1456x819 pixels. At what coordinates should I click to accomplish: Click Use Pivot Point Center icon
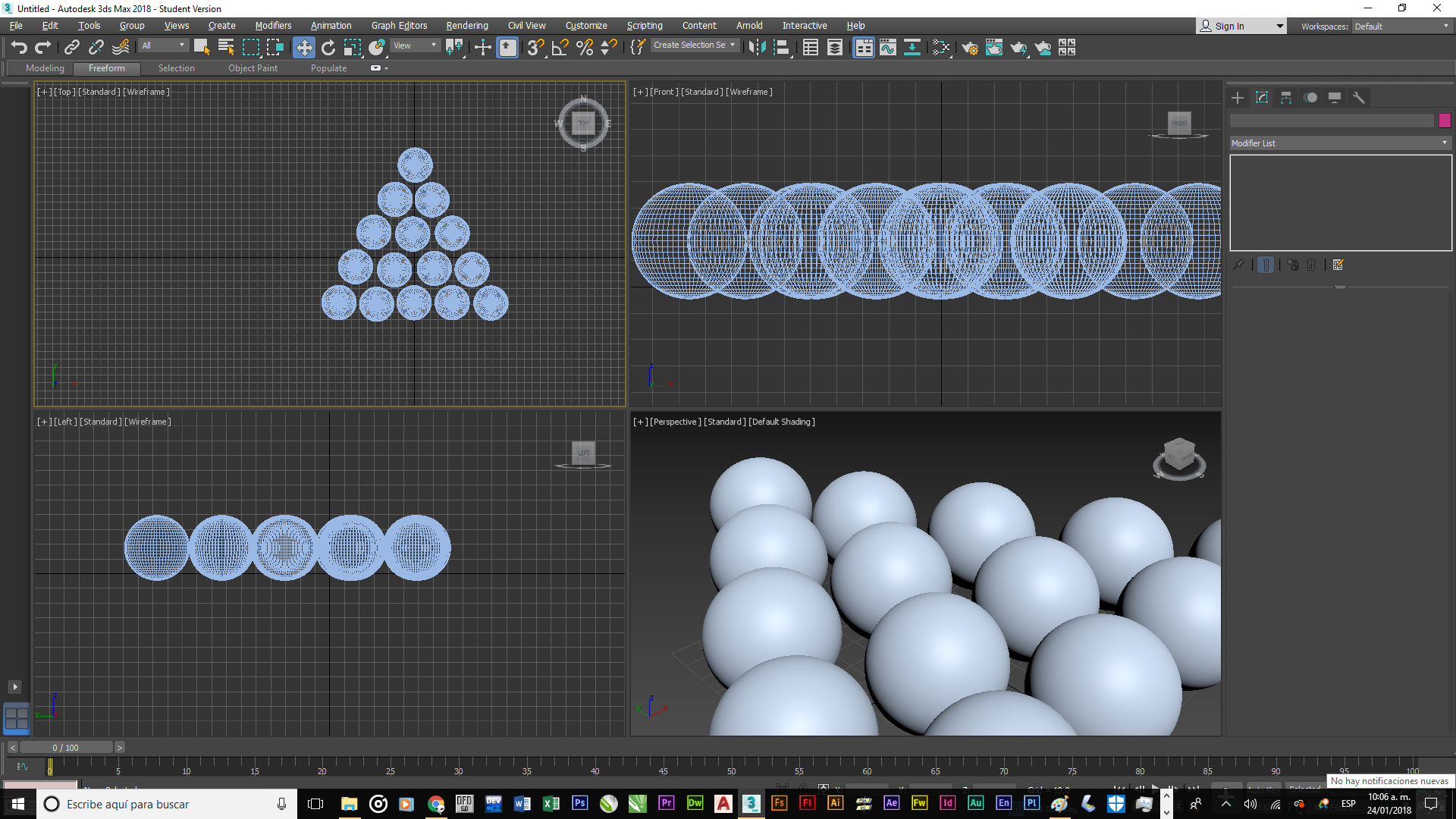point(454,47)
